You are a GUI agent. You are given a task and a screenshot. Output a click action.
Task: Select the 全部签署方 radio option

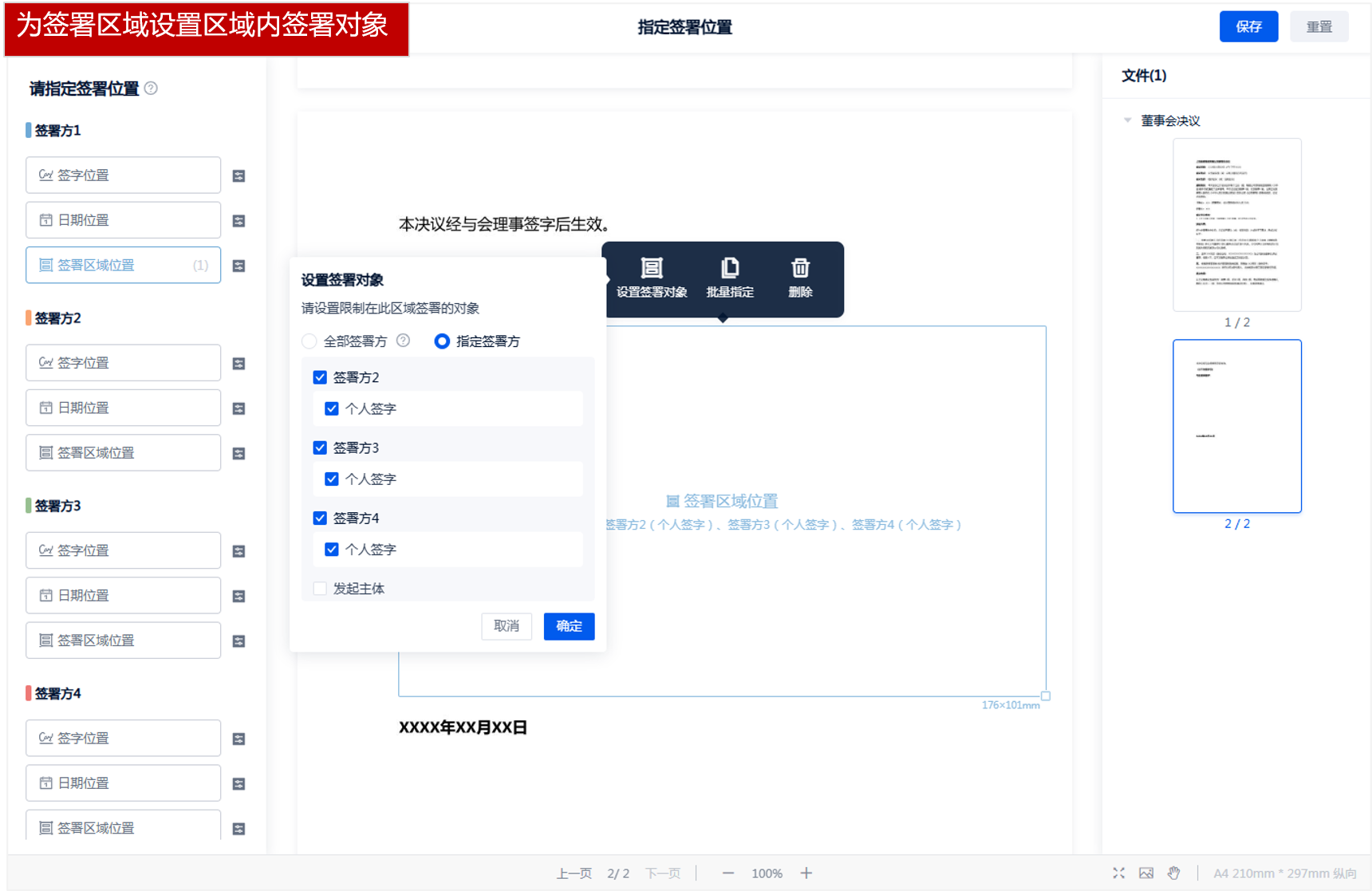309,341
